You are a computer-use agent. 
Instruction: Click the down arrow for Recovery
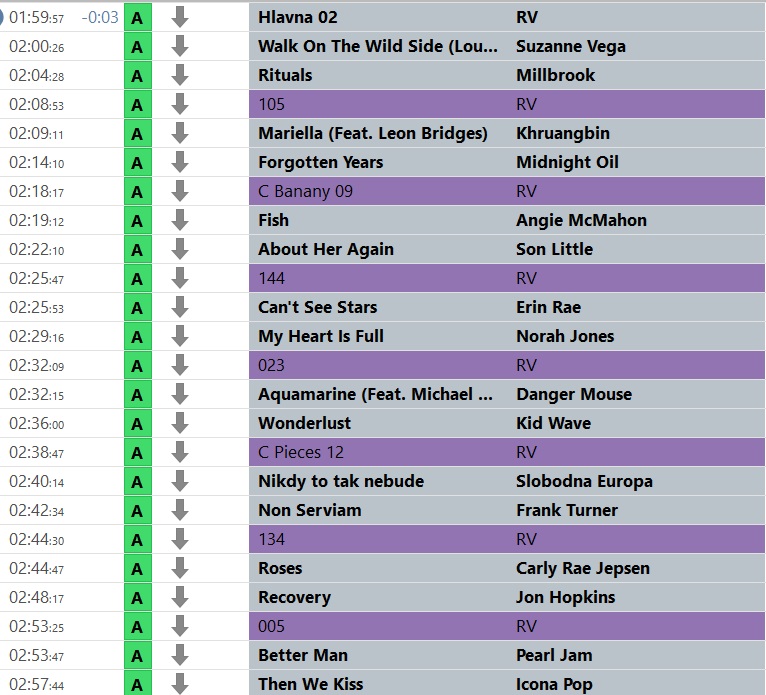[x=180, y=598]
